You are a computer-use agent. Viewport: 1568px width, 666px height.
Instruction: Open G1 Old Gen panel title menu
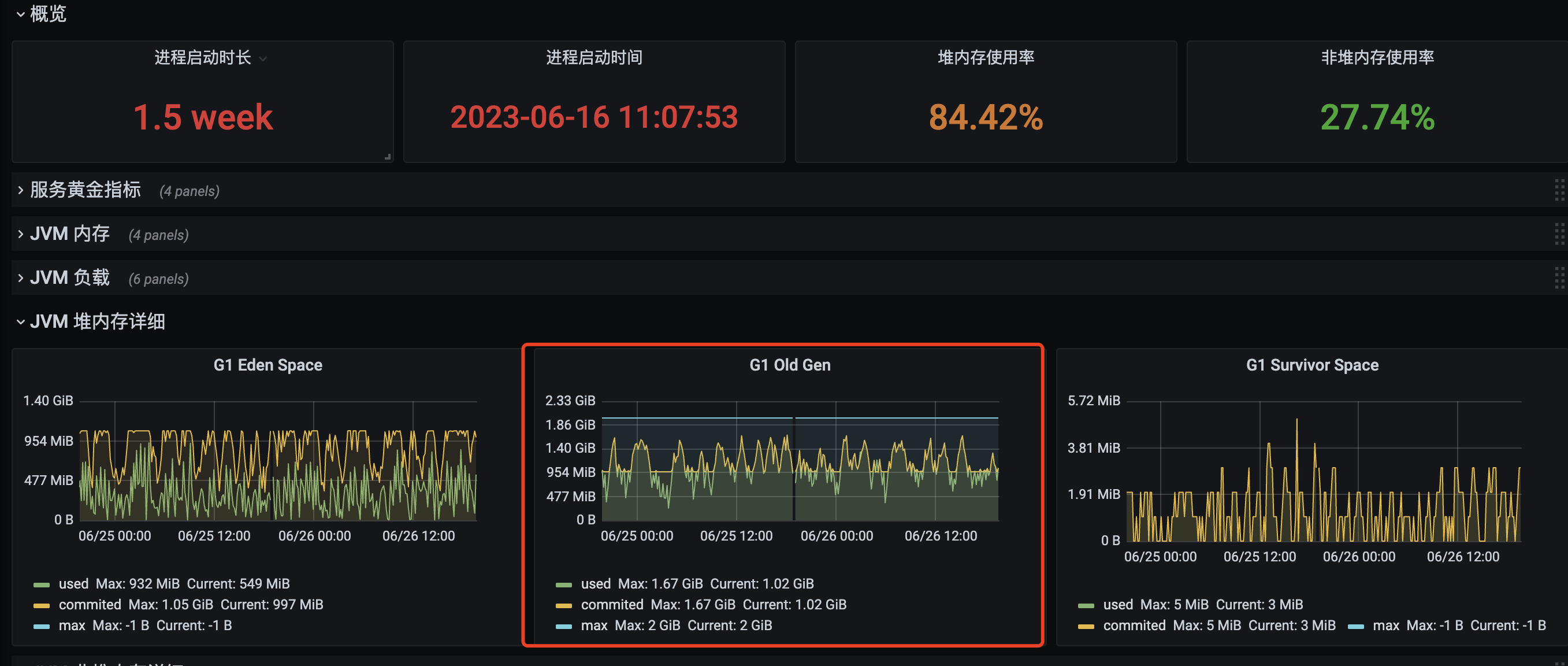point(790,365)
